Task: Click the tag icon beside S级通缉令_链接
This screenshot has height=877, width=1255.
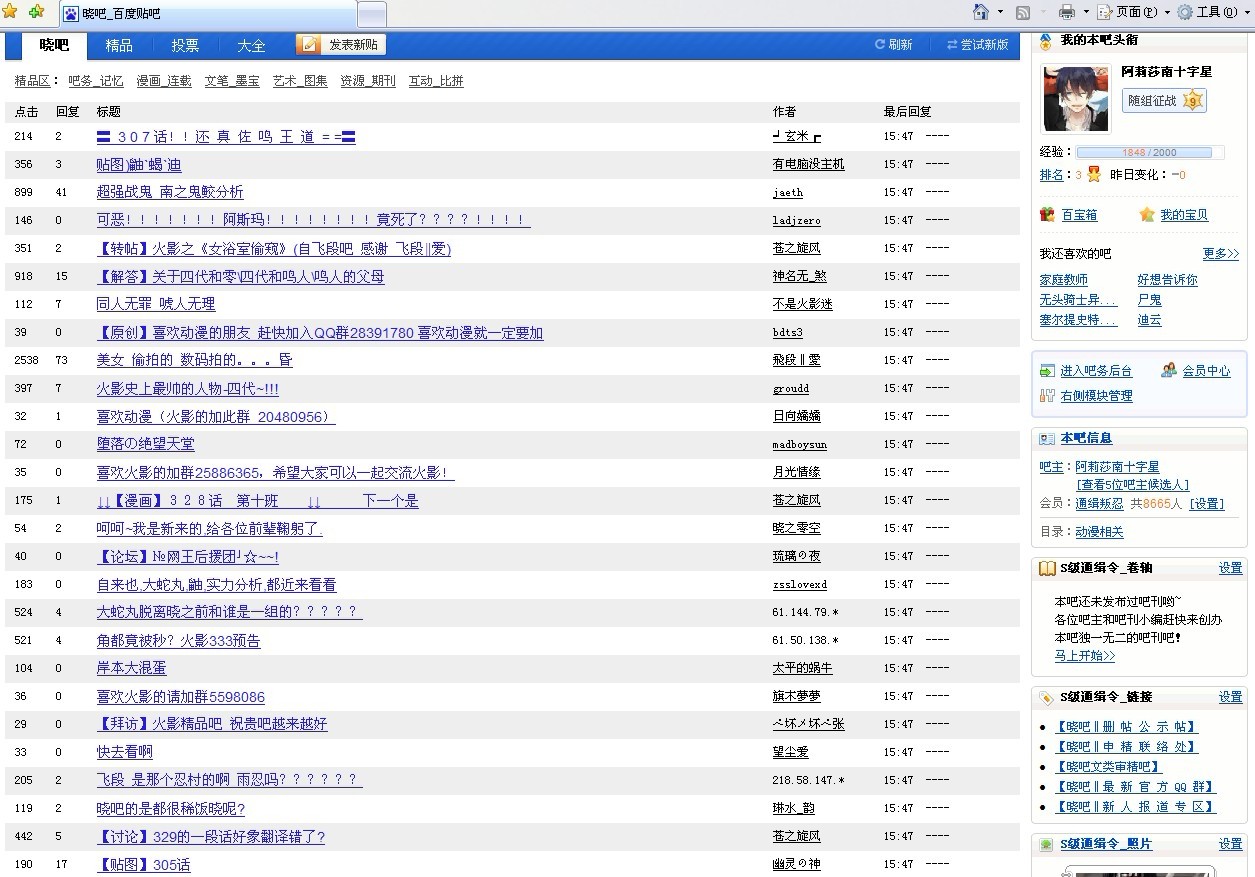Action: pos(1047,697)
